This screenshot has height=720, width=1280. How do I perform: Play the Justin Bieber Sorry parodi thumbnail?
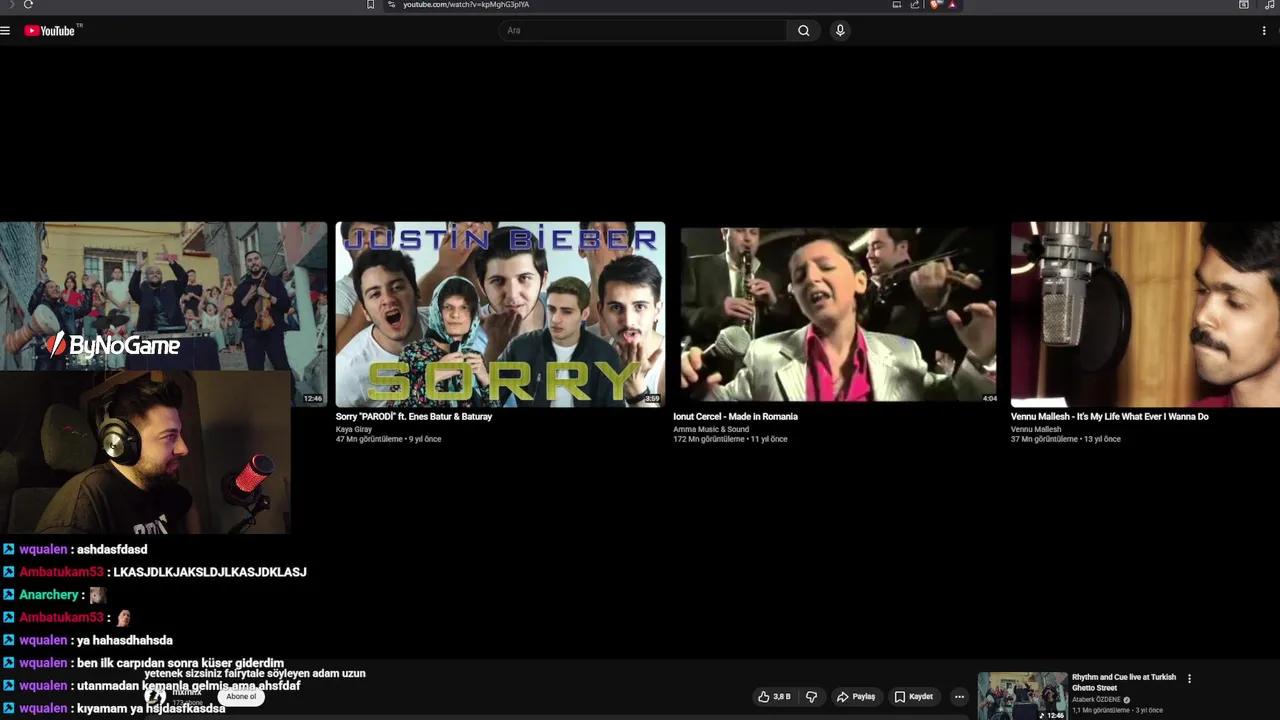[x=500, y=314]
